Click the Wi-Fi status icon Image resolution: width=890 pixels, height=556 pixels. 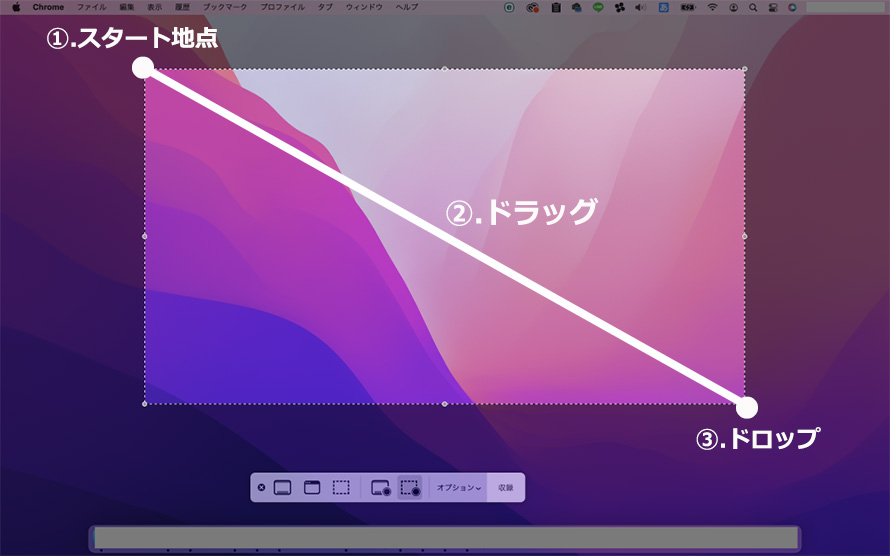click(713, 7)
